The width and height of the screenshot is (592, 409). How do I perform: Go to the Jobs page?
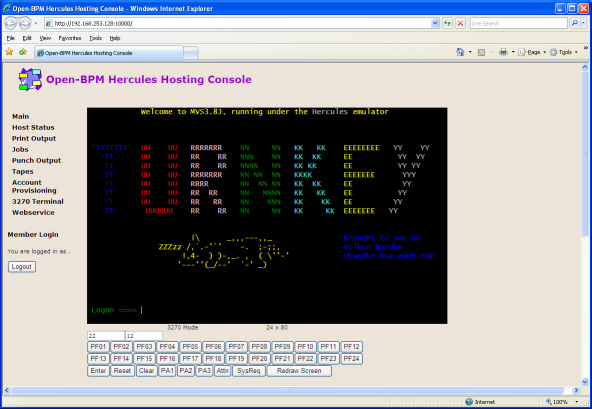(20, 149)
